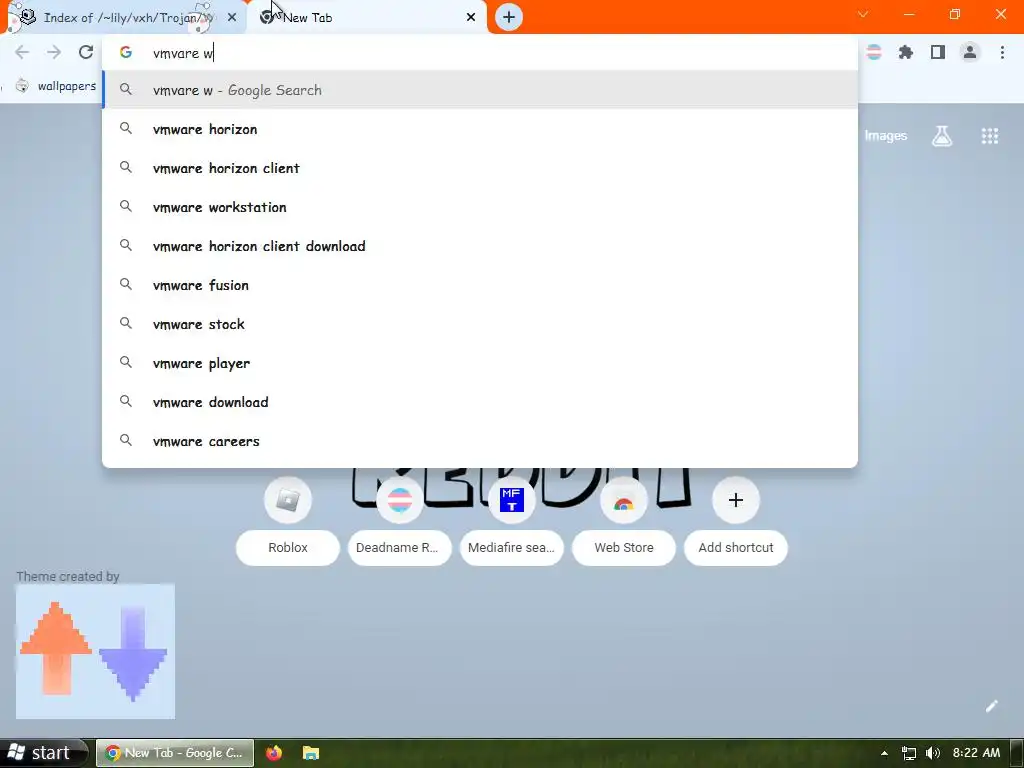Choose the 'vmware horizon client' suggestion
Screen dimensions: 1024x768
coord(480,168)
